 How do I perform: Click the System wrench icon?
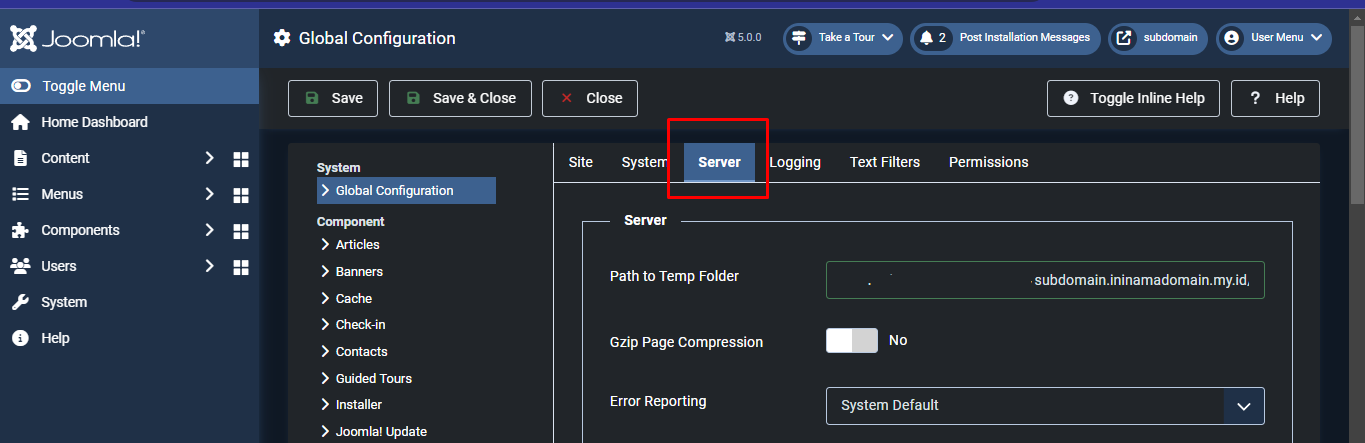pos(20,302)
